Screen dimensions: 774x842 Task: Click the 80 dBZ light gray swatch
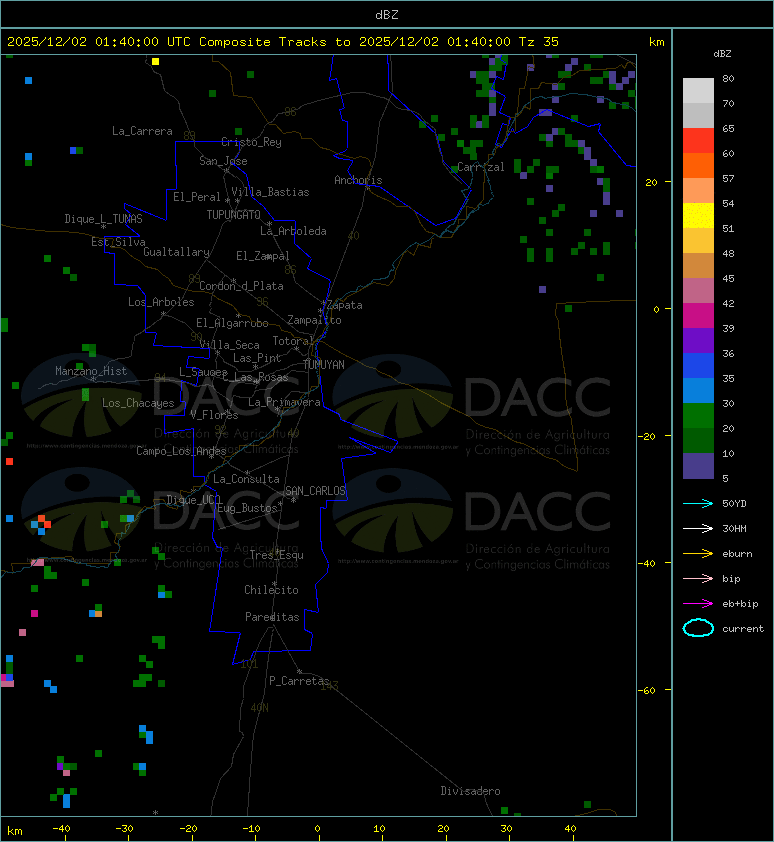point(698,90)
